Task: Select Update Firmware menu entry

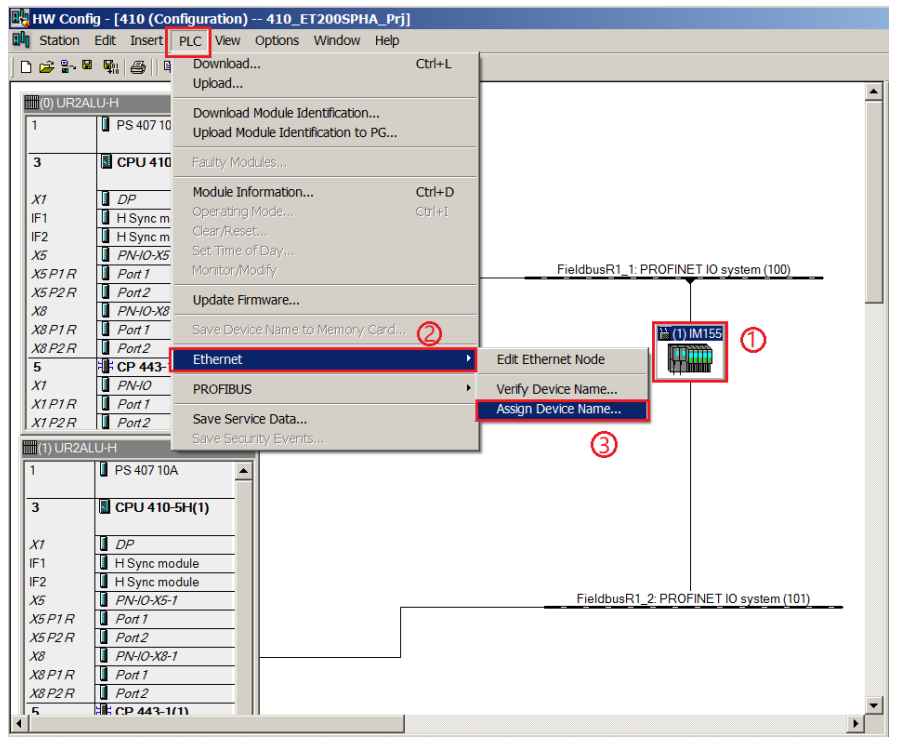Action: coord(246,300)
